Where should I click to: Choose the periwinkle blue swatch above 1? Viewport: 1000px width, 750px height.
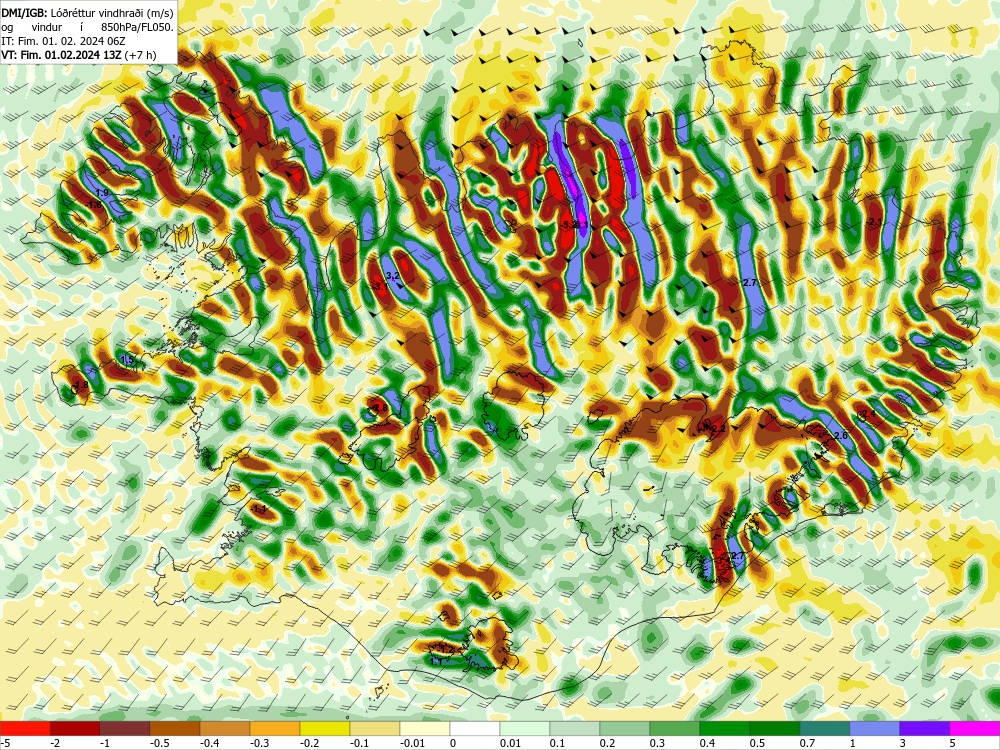pyautogui.click(x=875, y=728)
